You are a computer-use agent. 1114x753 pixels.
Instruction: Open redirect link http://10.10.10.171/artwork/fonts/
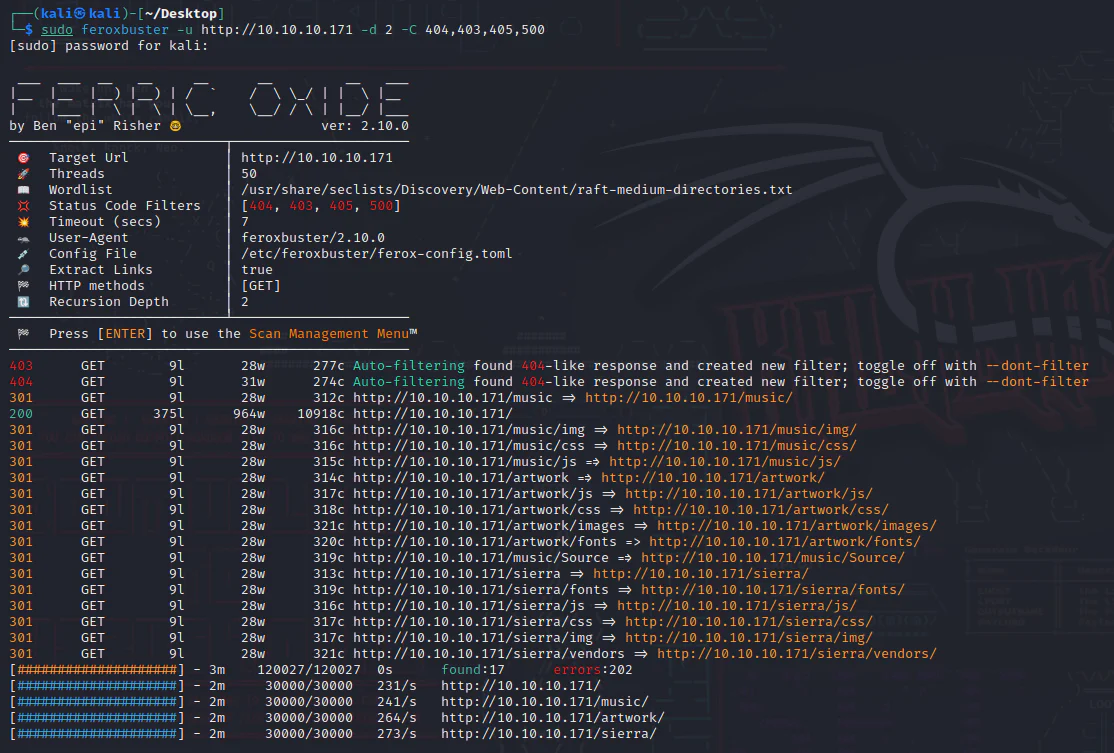click(x=785, y=541)
